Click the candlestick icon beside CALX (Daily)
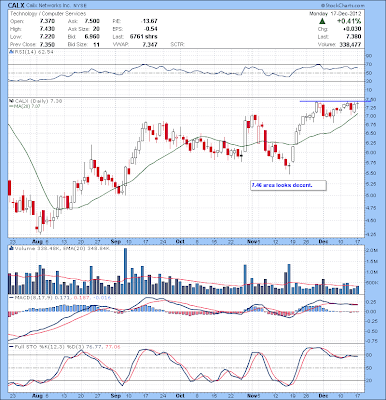This screenshot has height=400, width=386. [11, 101]
